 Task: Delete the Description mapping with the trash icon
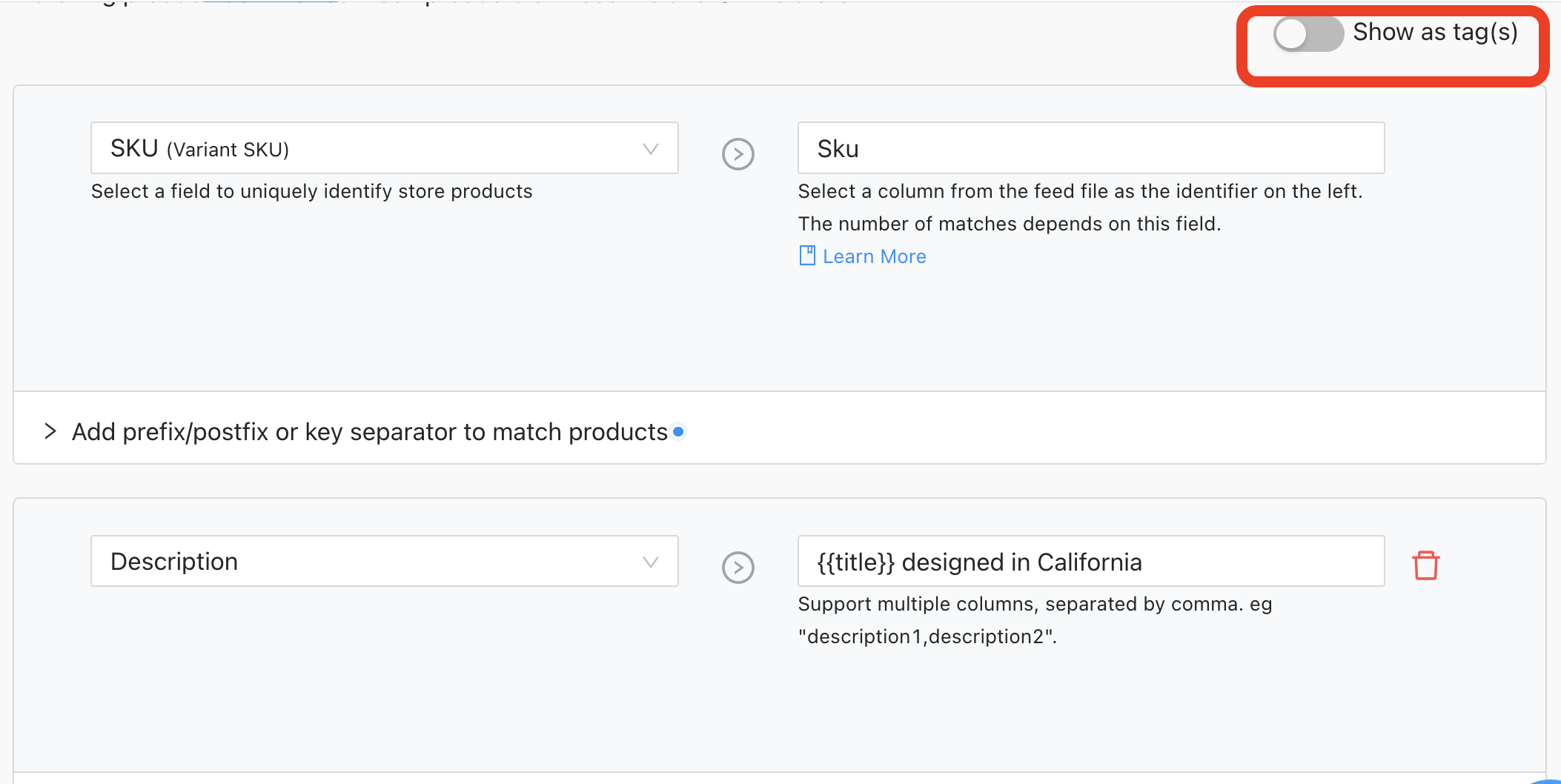(1425, 565)
